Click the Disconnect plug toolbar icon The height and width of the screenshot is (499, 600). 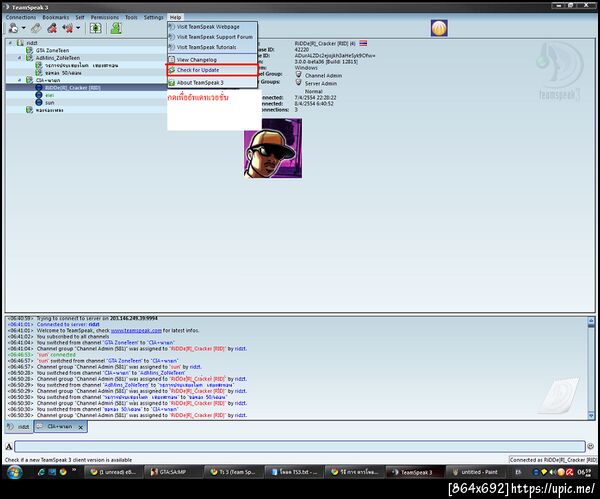click(36, 28)
